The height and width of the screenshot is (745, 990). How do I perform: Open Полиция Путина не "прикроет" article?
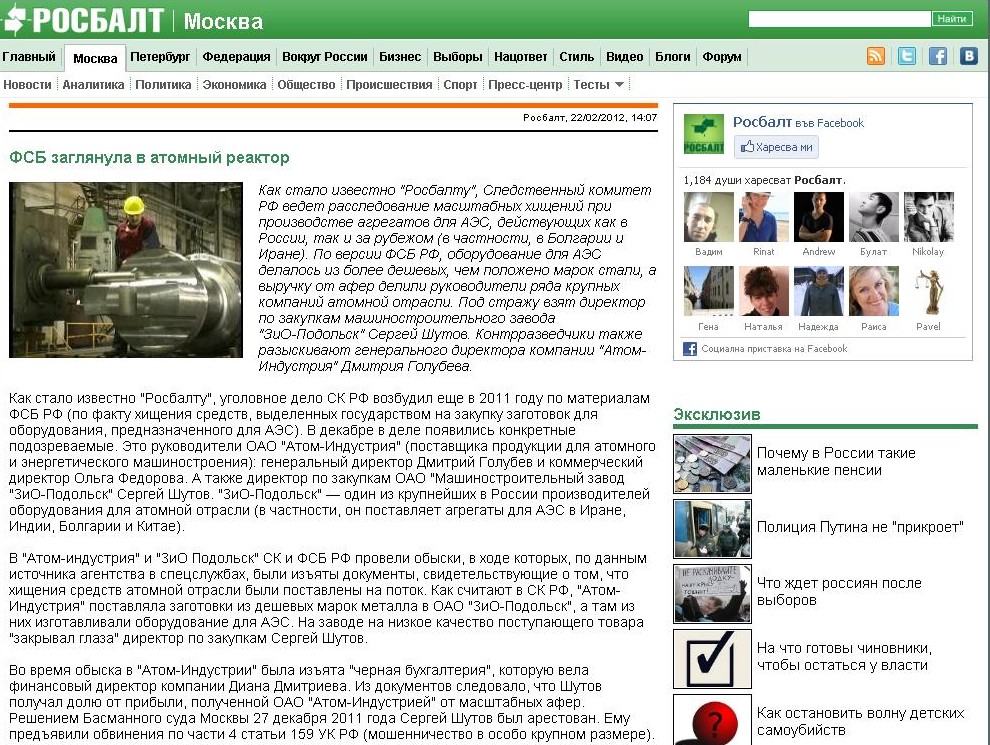click(860, 527)
